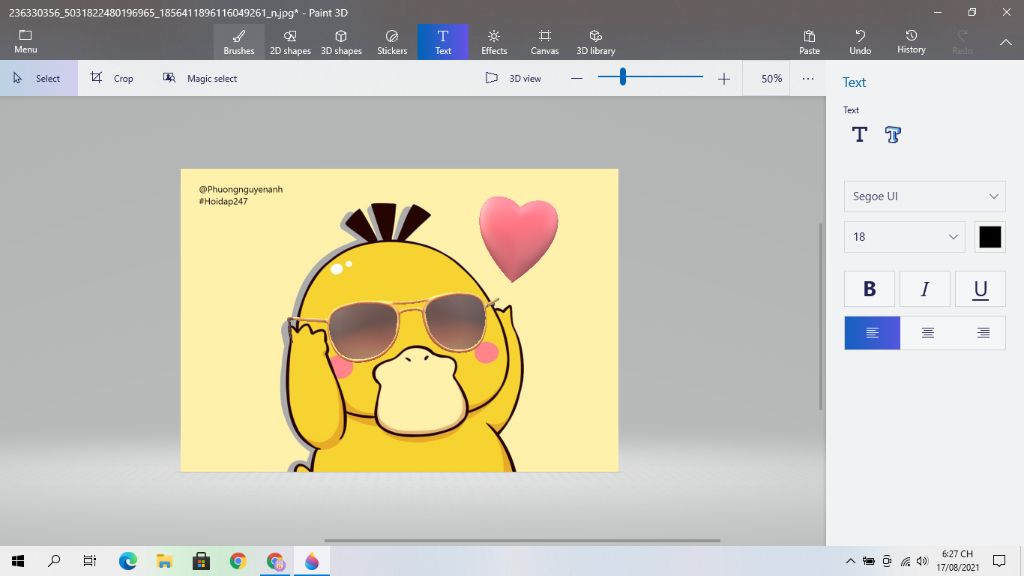Open the Menu folder icon
The height and width of the screenshot is (576, 1024).
coord(25,41)
